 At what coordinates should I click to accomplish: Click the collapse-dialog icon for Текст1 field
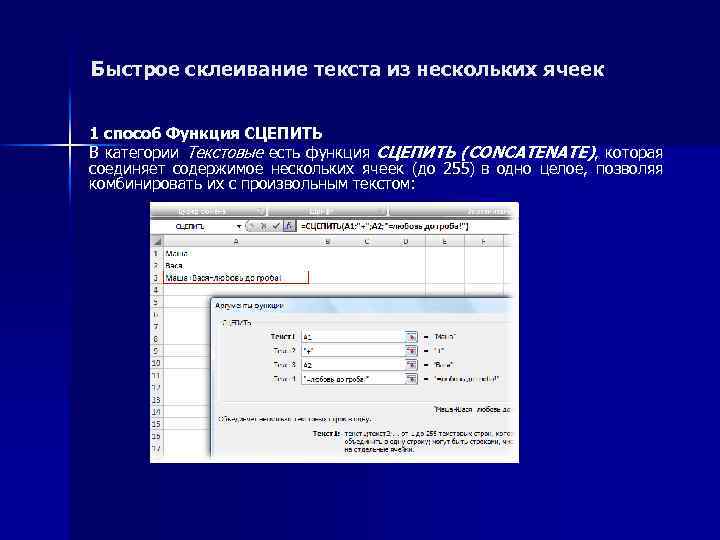point(411,337)
